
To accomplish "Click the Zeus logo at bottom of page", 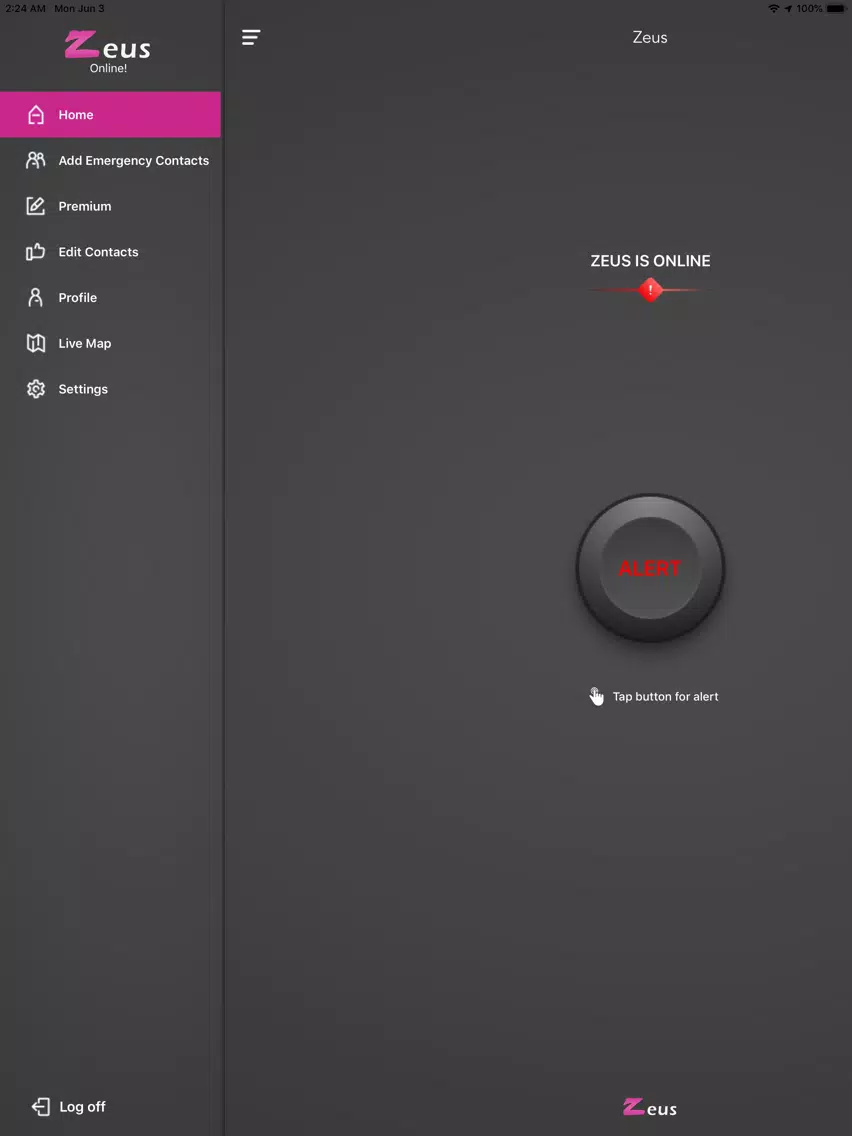I will [650, 1107].
